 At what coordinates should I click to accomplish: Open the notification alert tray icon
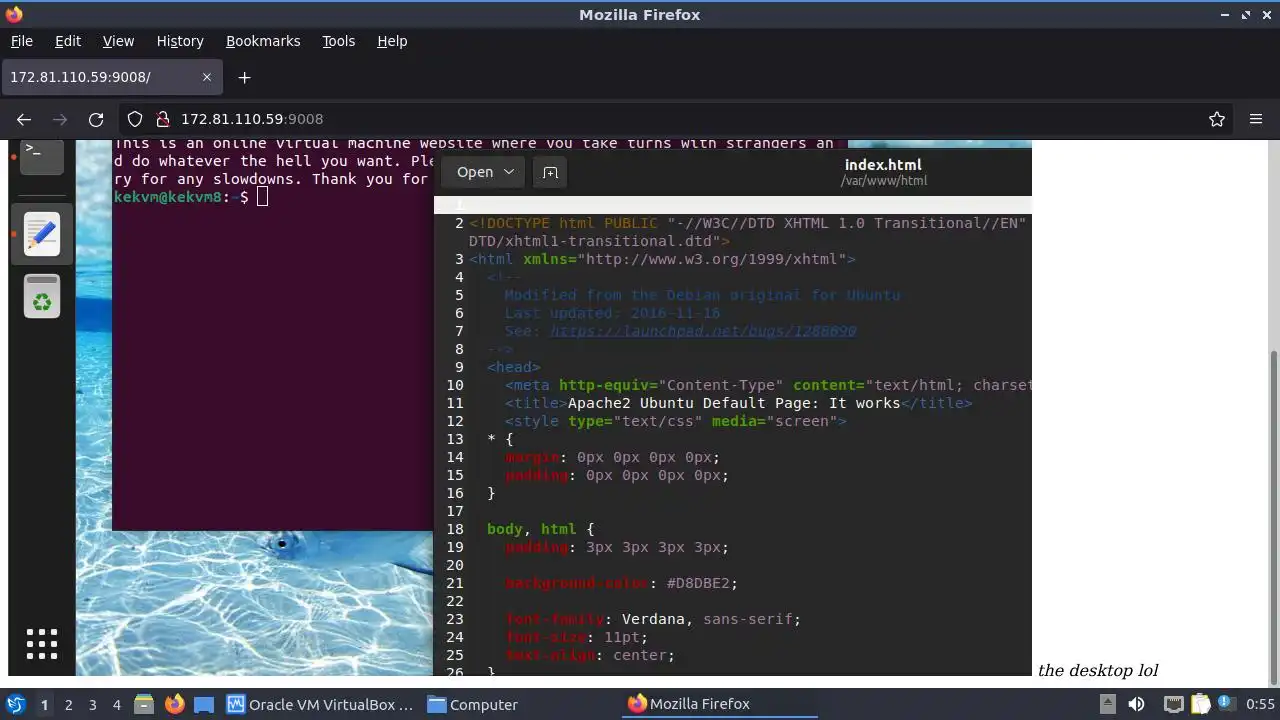tap(1225, 705)
